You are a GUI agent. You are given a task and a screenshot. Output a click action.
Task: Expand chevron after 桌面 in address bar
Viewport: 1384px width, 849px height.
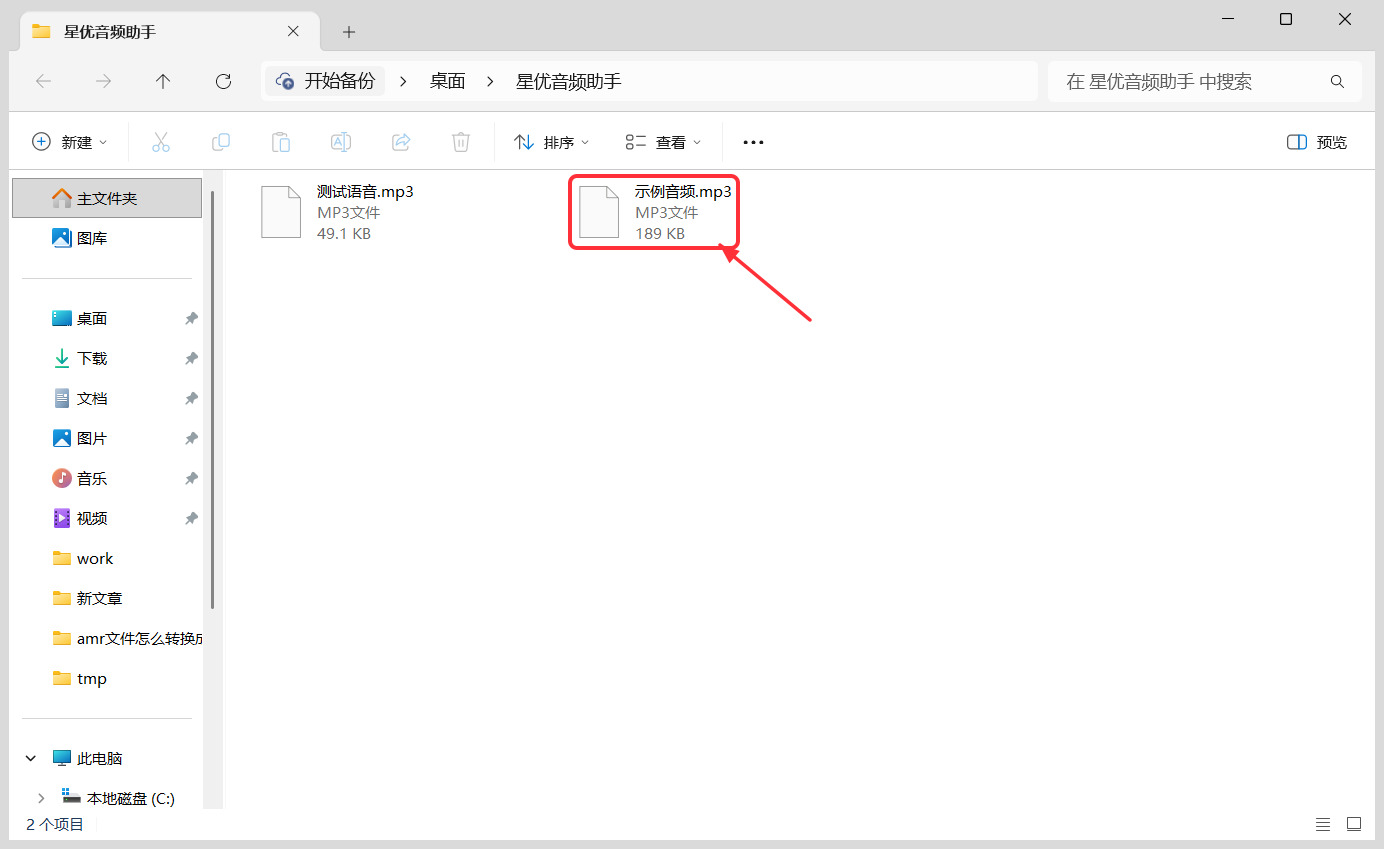(x=490, y=82)
